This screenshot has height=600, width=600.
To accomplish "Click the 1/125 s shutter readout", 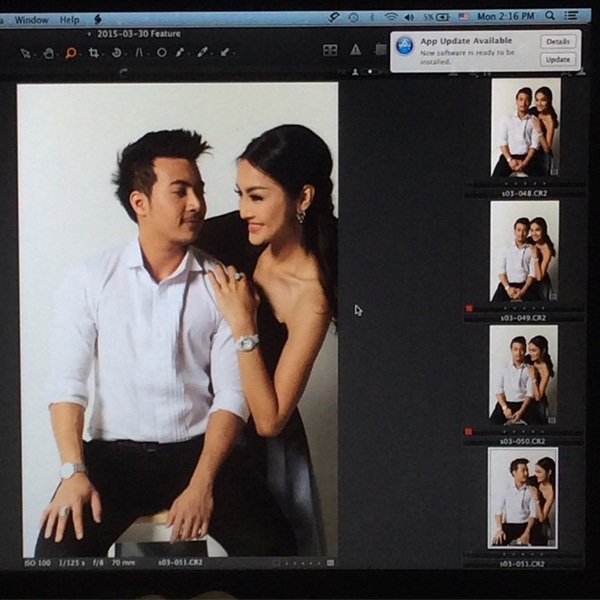I will (72, 563).
